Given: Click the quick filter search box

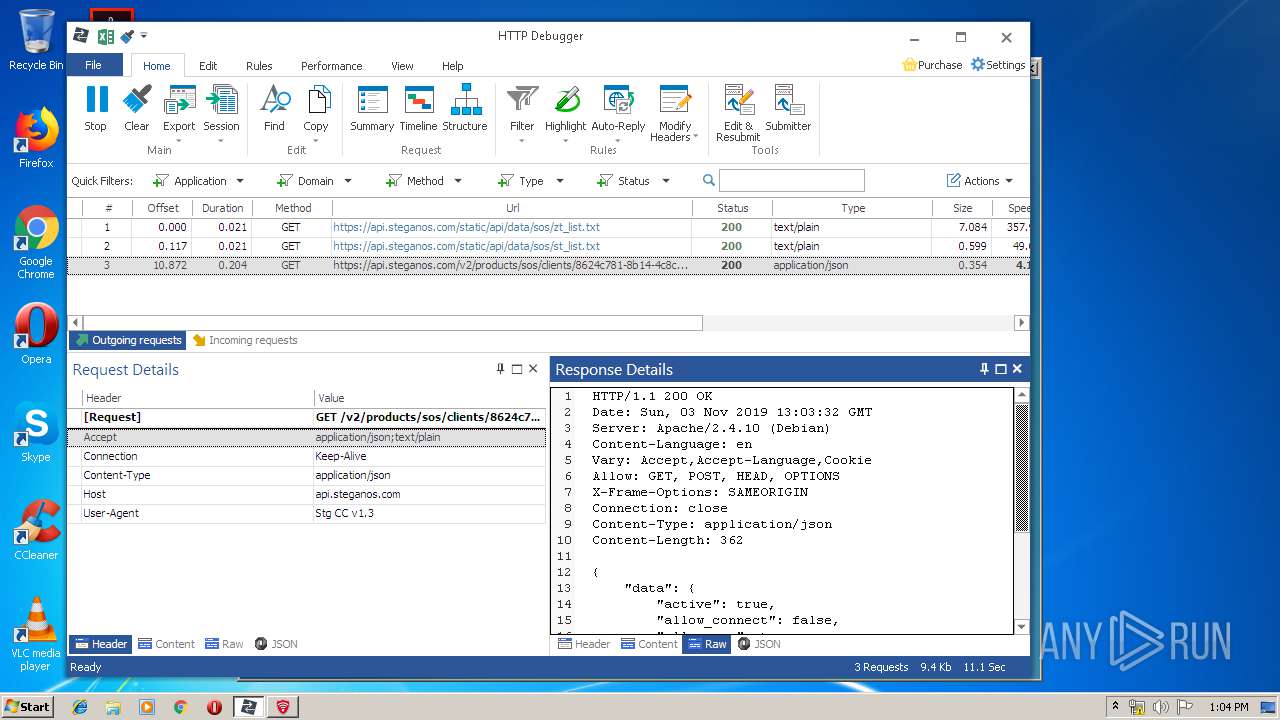Looking at the screenshot, I should tap(792, 181).
